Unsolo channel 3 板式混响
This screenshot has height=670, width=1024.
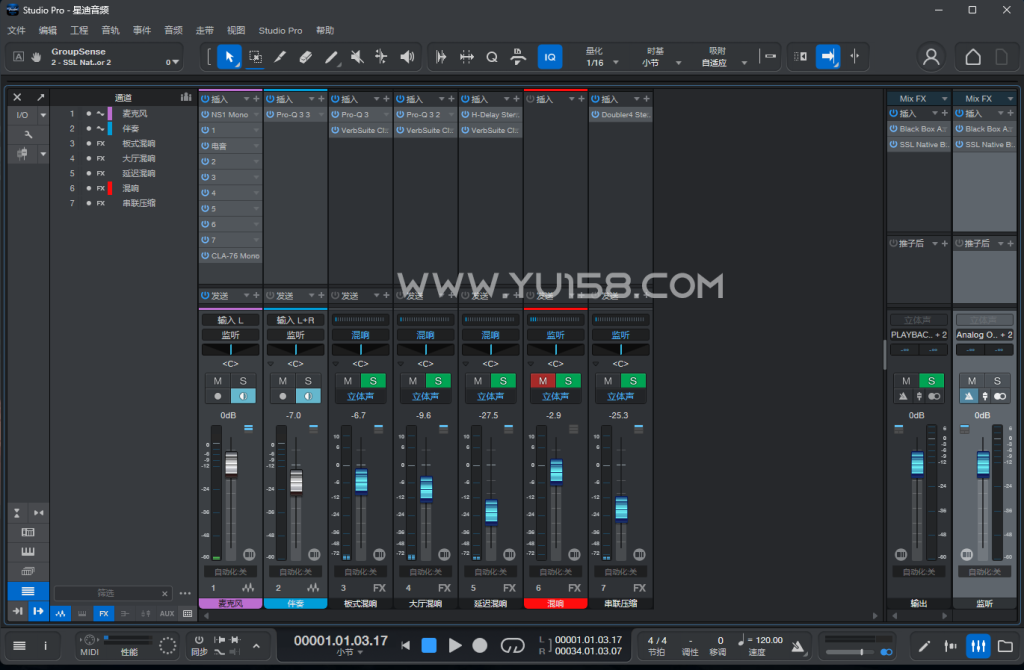click(x=373, y=381)
